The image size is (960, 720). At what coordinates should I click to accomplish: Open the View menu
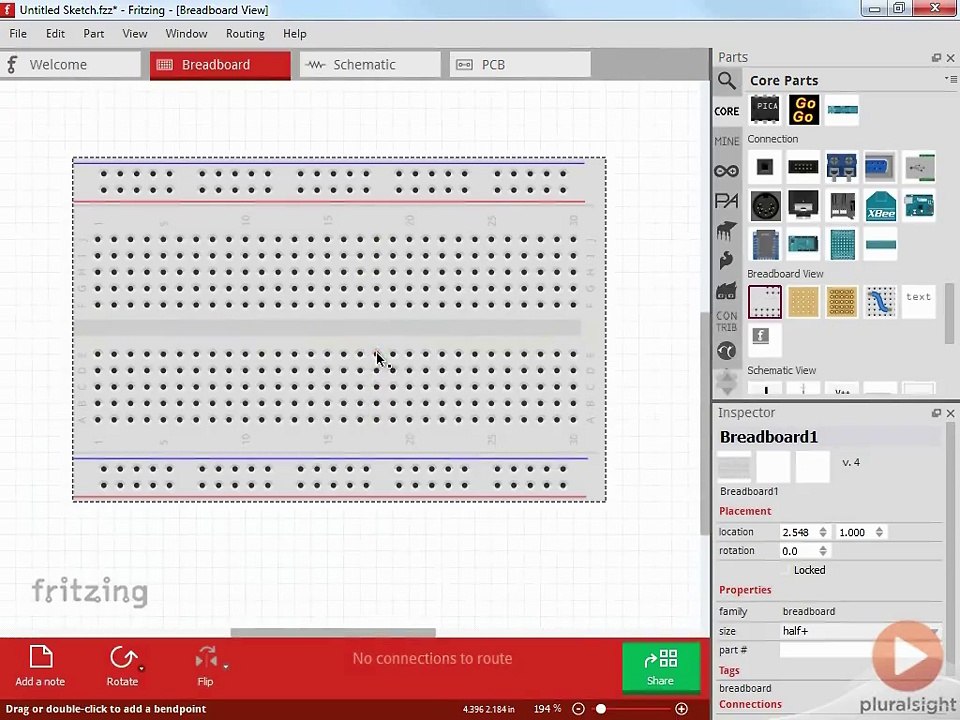click(135, 34)
